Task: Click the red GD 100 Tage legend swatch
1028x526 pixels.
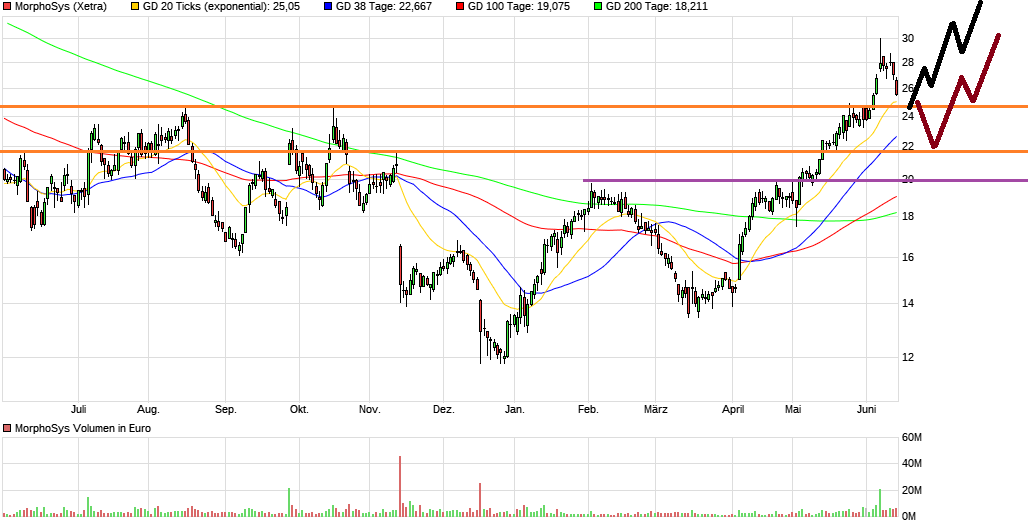Action: 460,7
